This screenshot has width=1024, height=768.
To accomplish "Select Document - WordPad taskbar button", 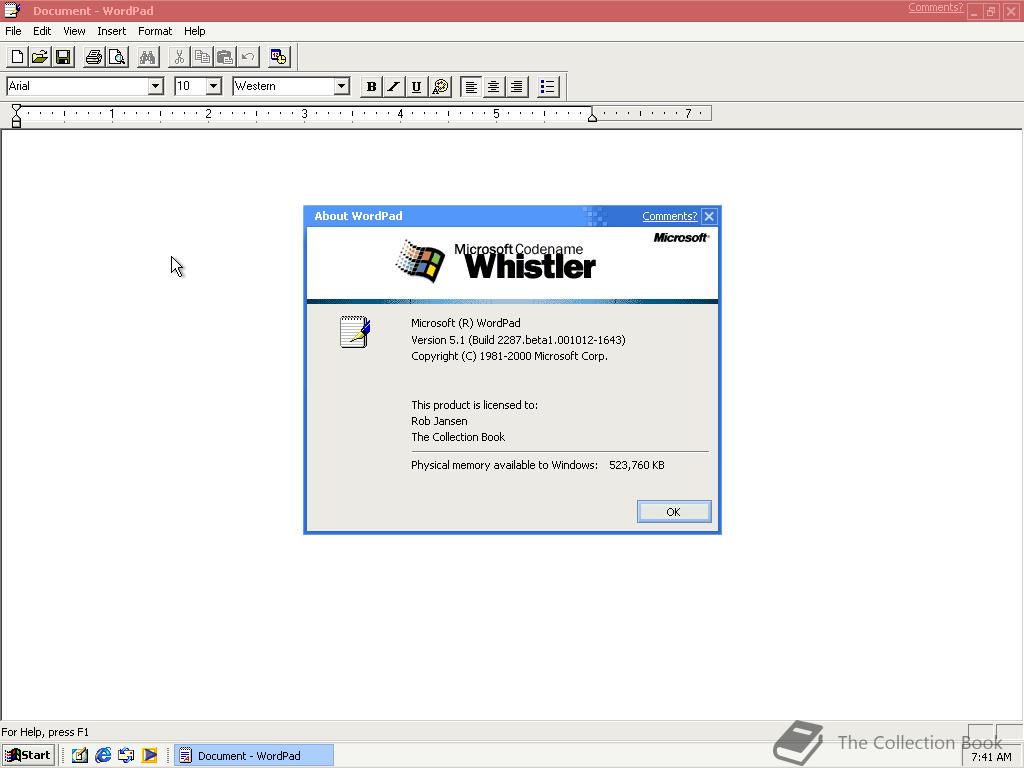I will pos(254,756).
